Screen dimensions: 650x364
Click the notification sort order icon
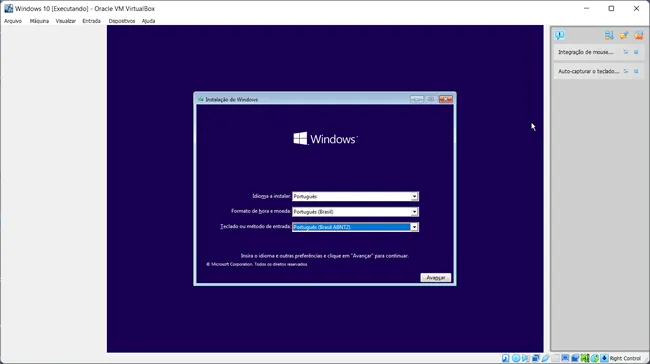point(609,35)
